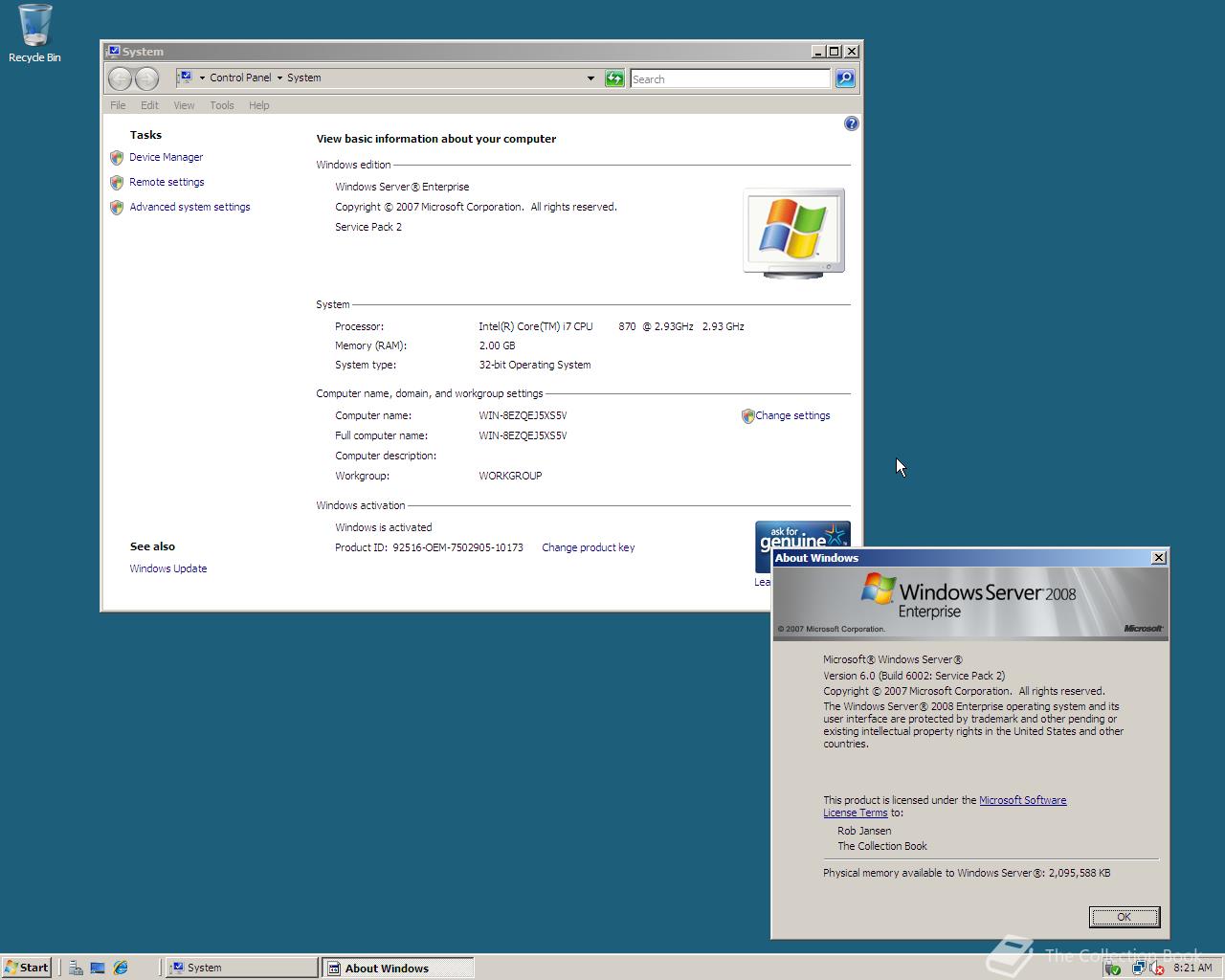This screenshot has height=980, width=1225.
Task: Open the File menu
Action: point(118,105)
